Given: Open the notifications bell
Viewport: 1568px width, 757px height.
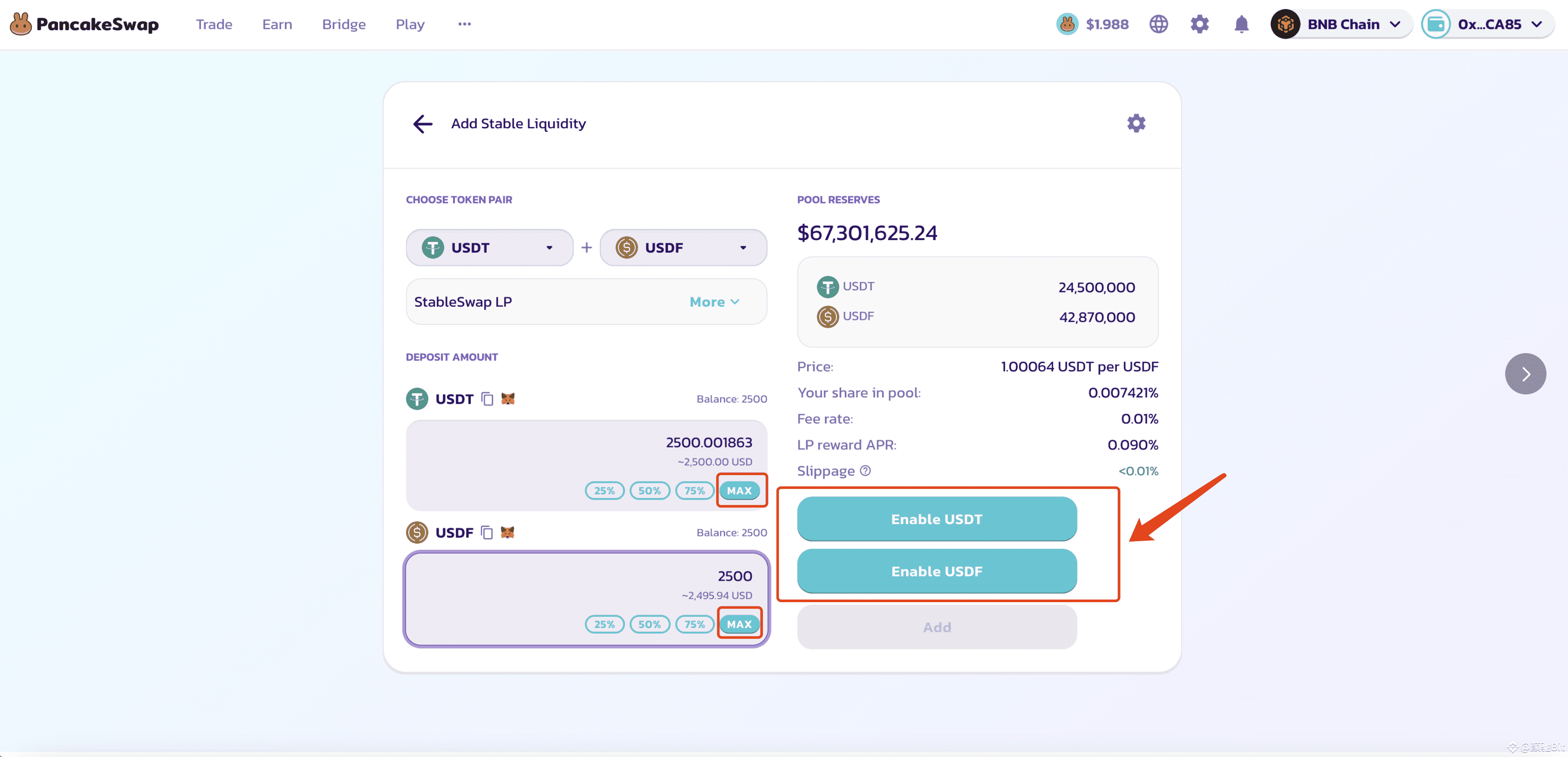Looking at the screenshot, I should 1241,25.
